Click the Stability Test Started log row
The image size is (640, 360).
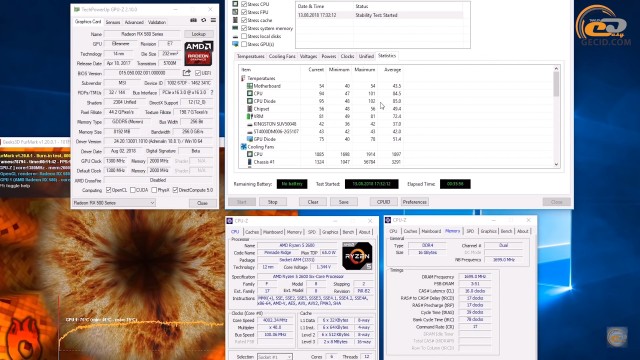[x=380, y=15]
